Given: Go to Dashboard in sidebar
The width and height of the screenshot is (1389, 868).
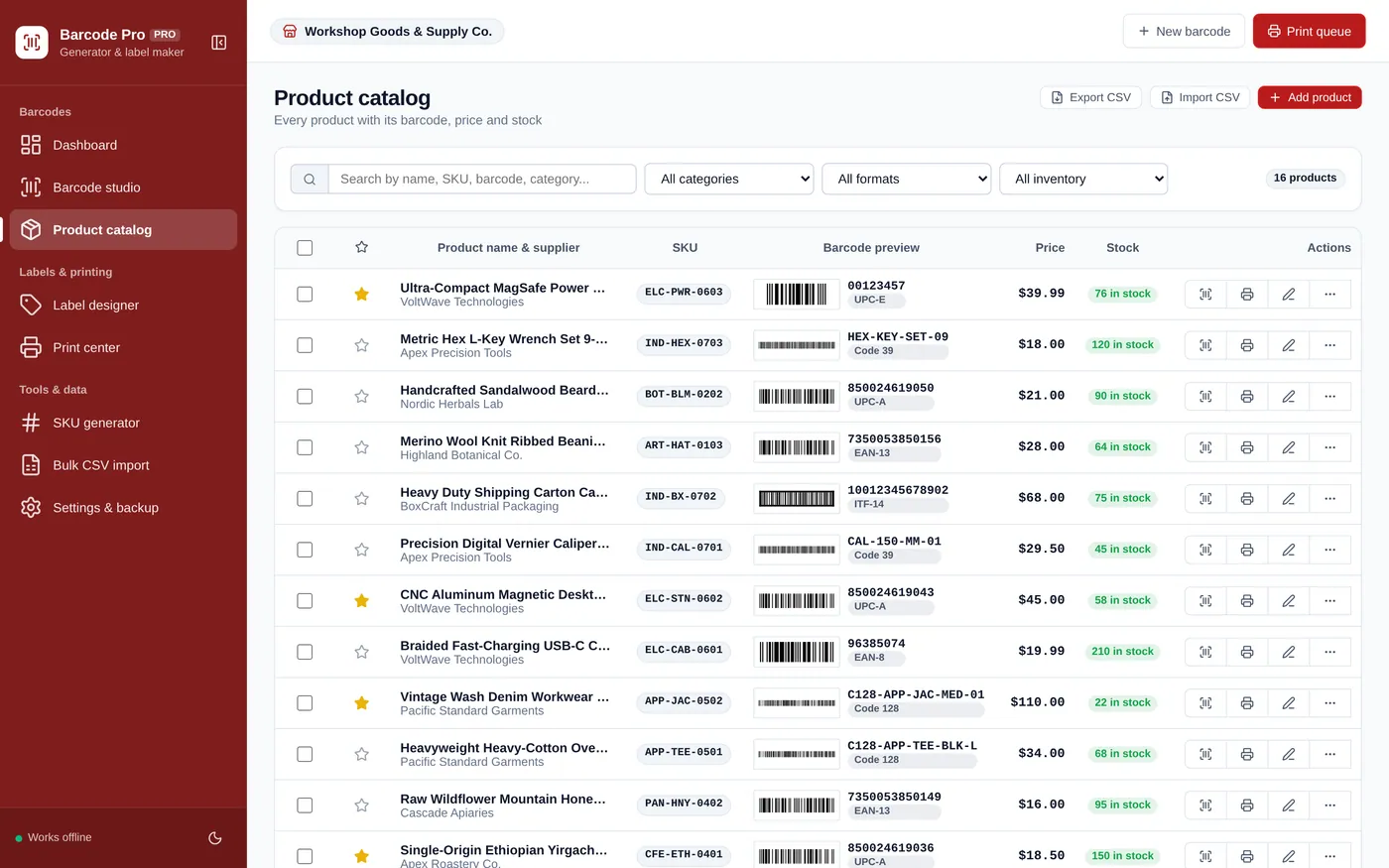Looking at the screenshot, I should [123, 145].
